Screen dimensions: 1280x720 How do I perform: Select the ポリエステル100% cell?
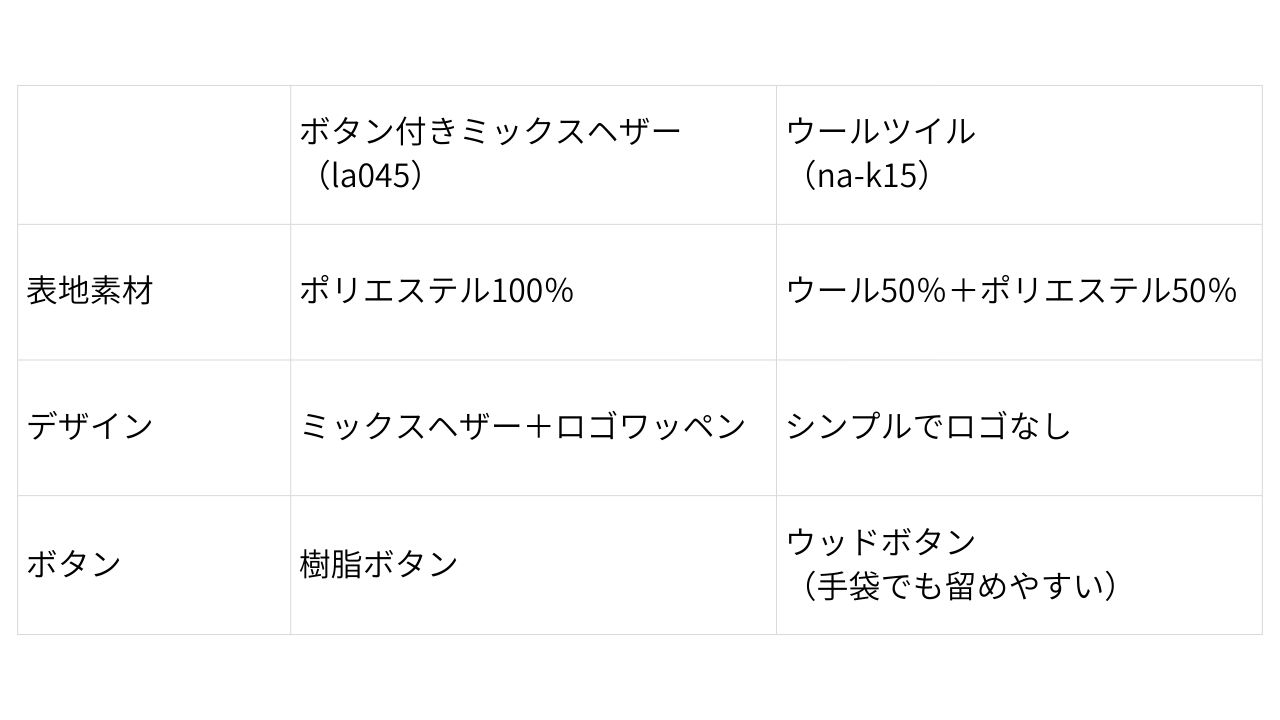coord(436,291)
